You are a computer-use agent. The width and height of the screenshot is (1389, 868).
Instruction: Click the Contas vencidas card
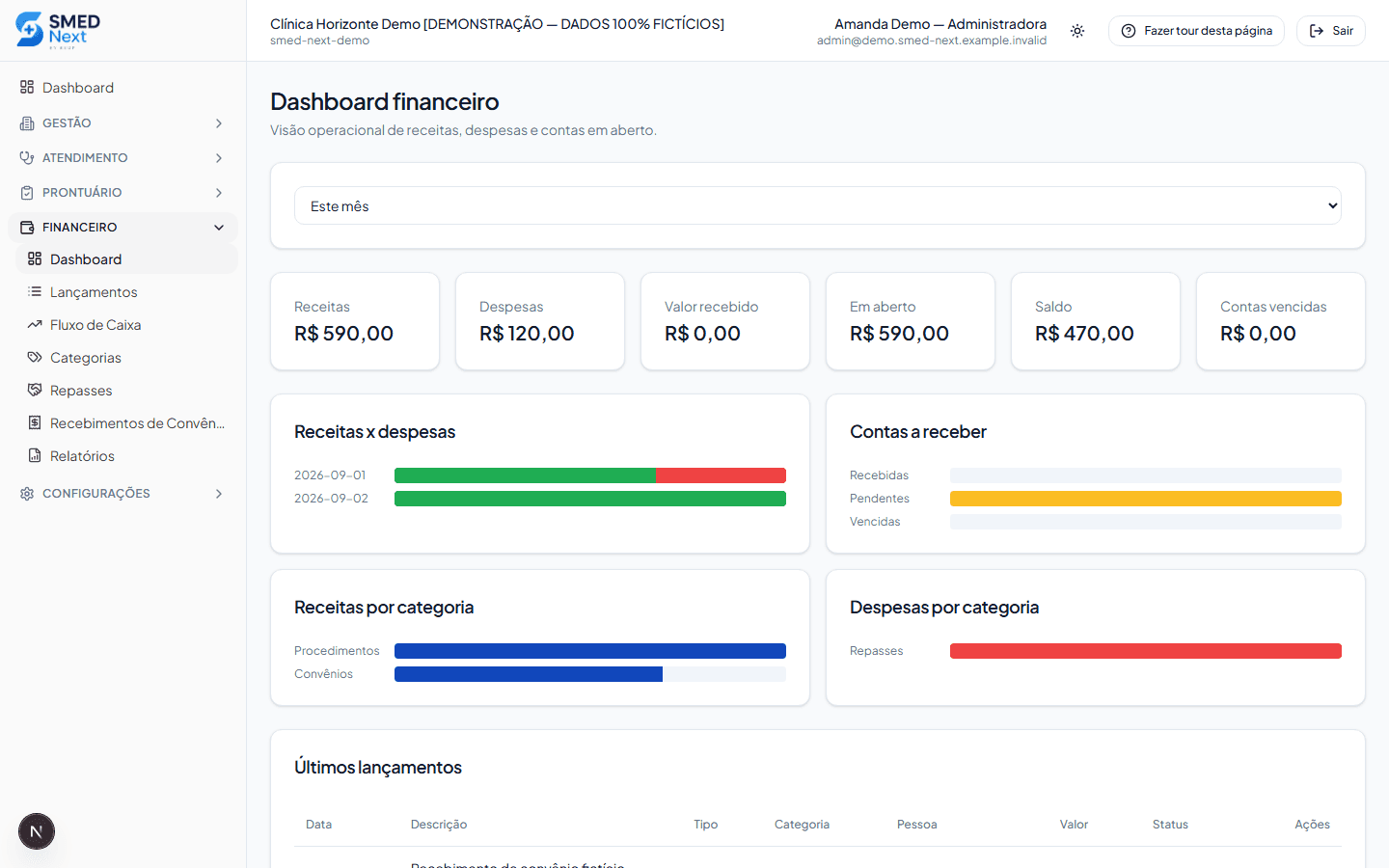coord(1281,321)
